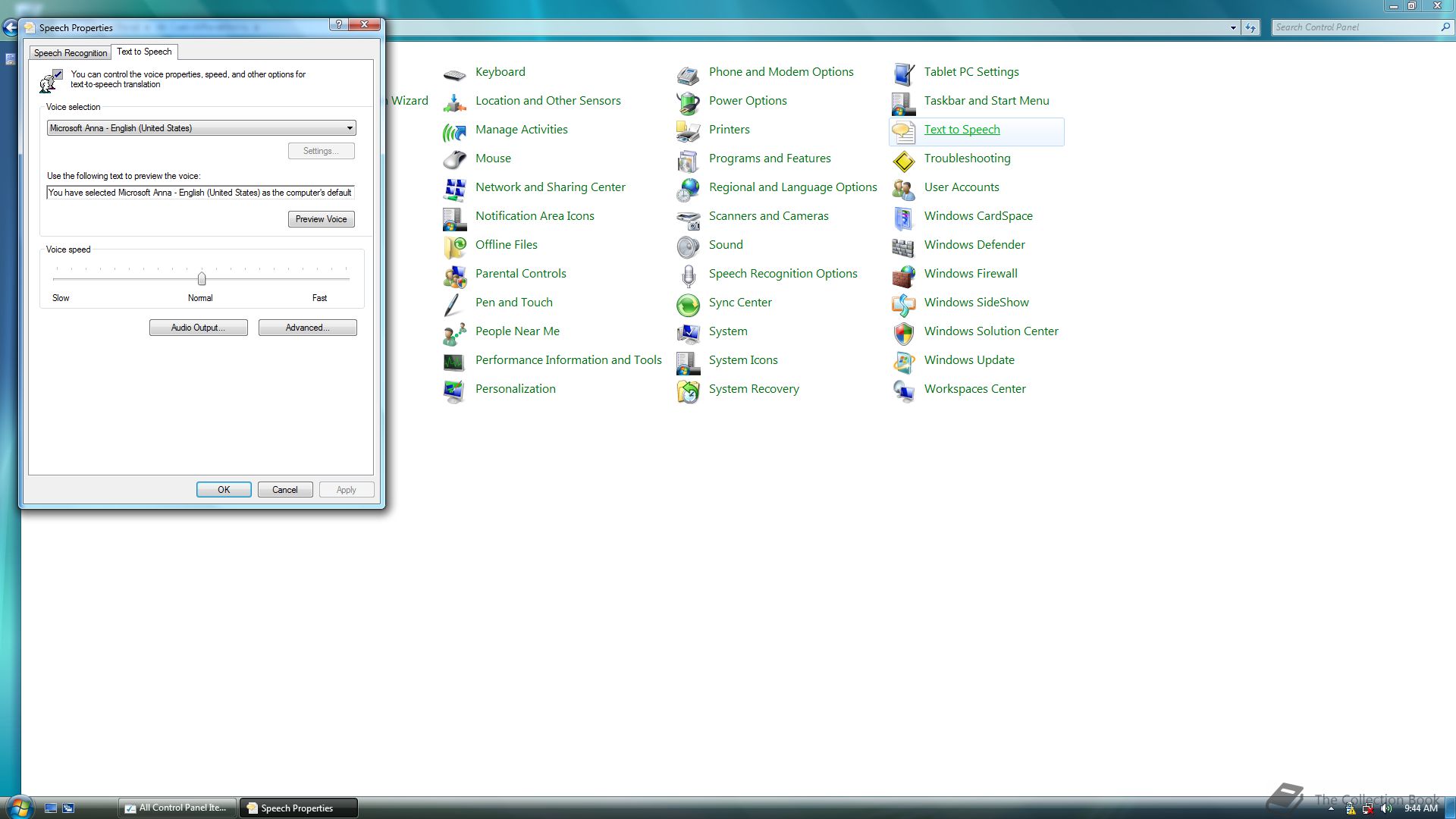Viewport: 1456px width, 819px height.
Task: Open the address bar history dropdown arrow
Action: tap(1233, 28)
